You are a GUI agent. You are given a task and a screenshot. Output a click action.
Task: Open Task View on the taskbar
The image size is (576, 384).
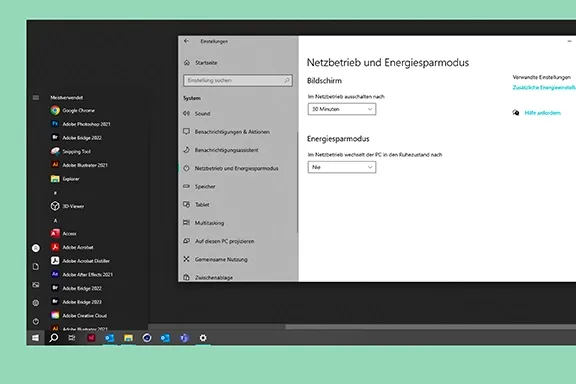click(x=72, y=338)
